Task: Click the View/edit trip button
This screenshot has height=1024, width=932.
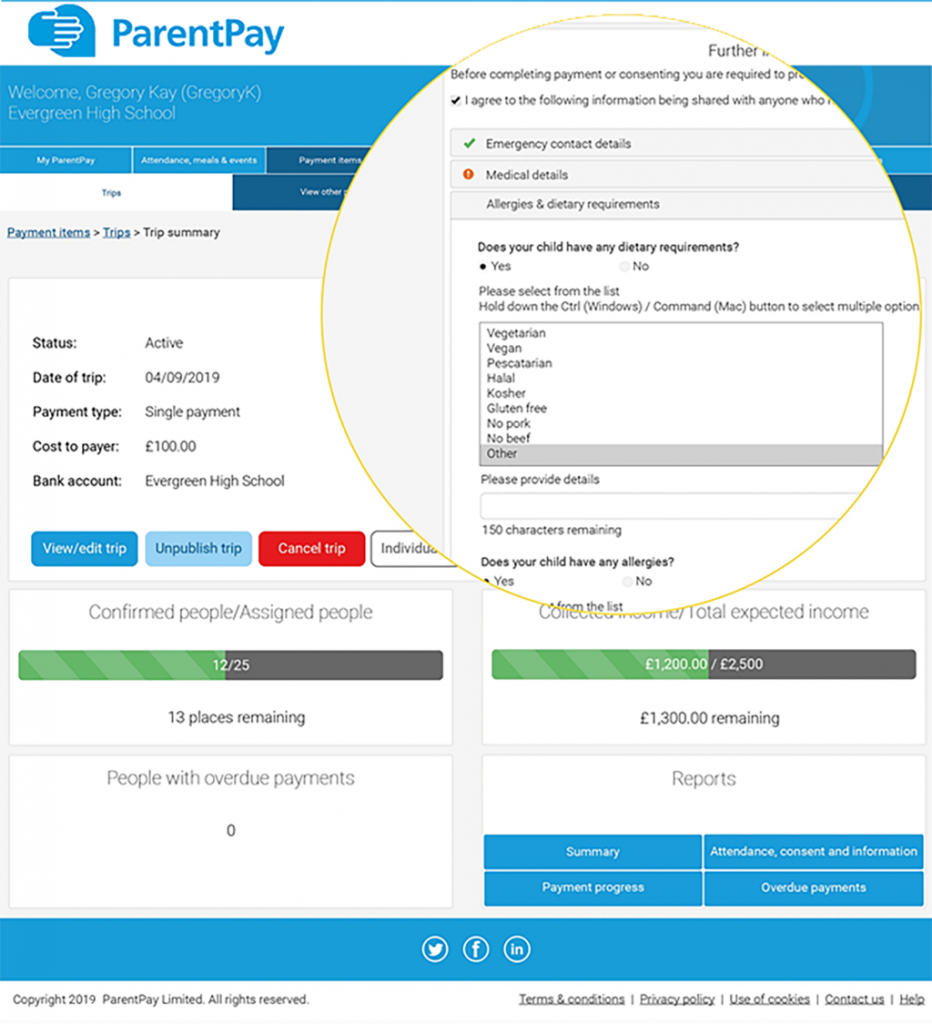Action: pos(84,549)
